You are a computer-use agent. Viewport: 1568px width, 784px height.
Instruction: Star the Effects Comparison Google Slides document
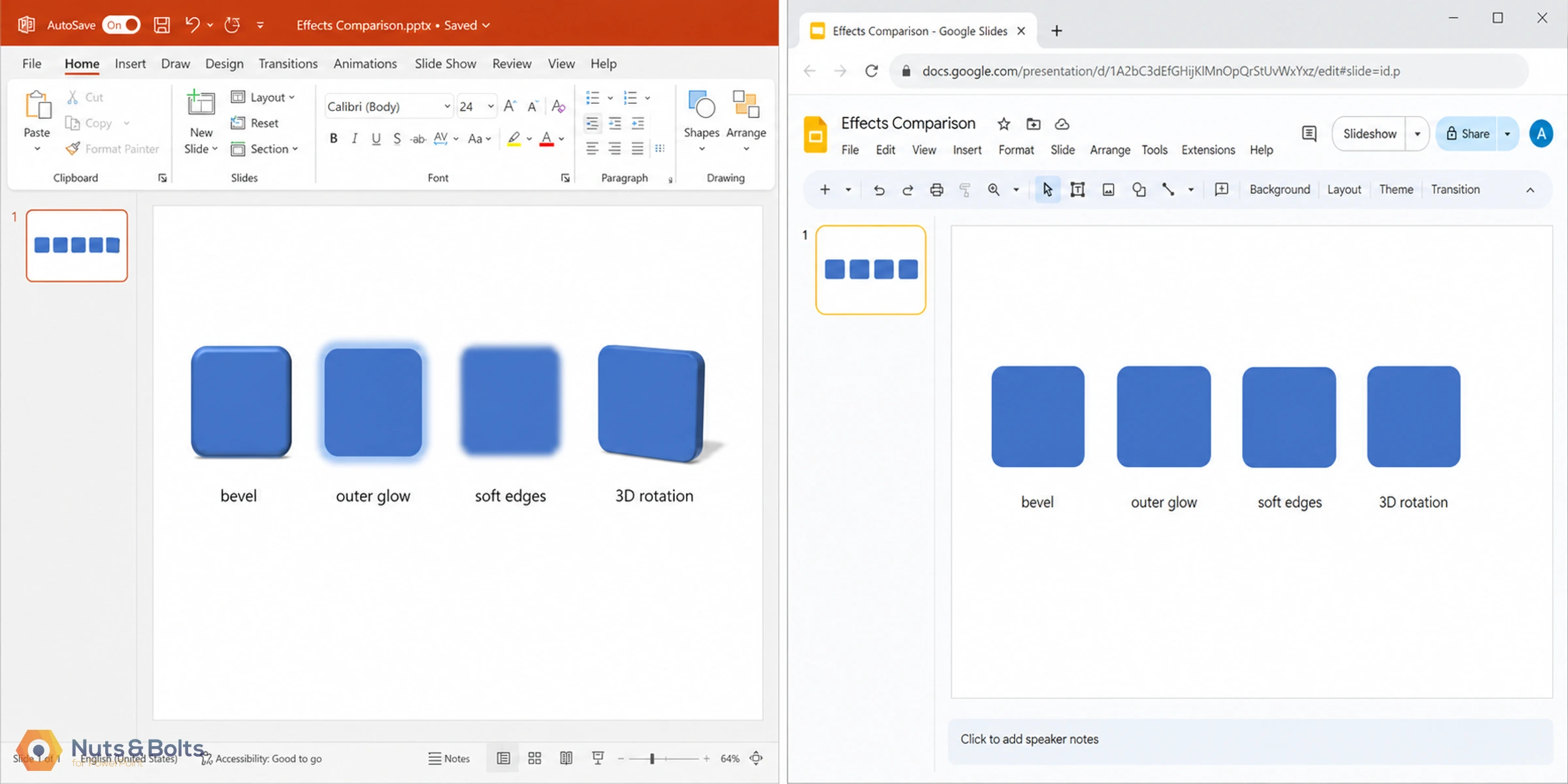[1004, 123]
